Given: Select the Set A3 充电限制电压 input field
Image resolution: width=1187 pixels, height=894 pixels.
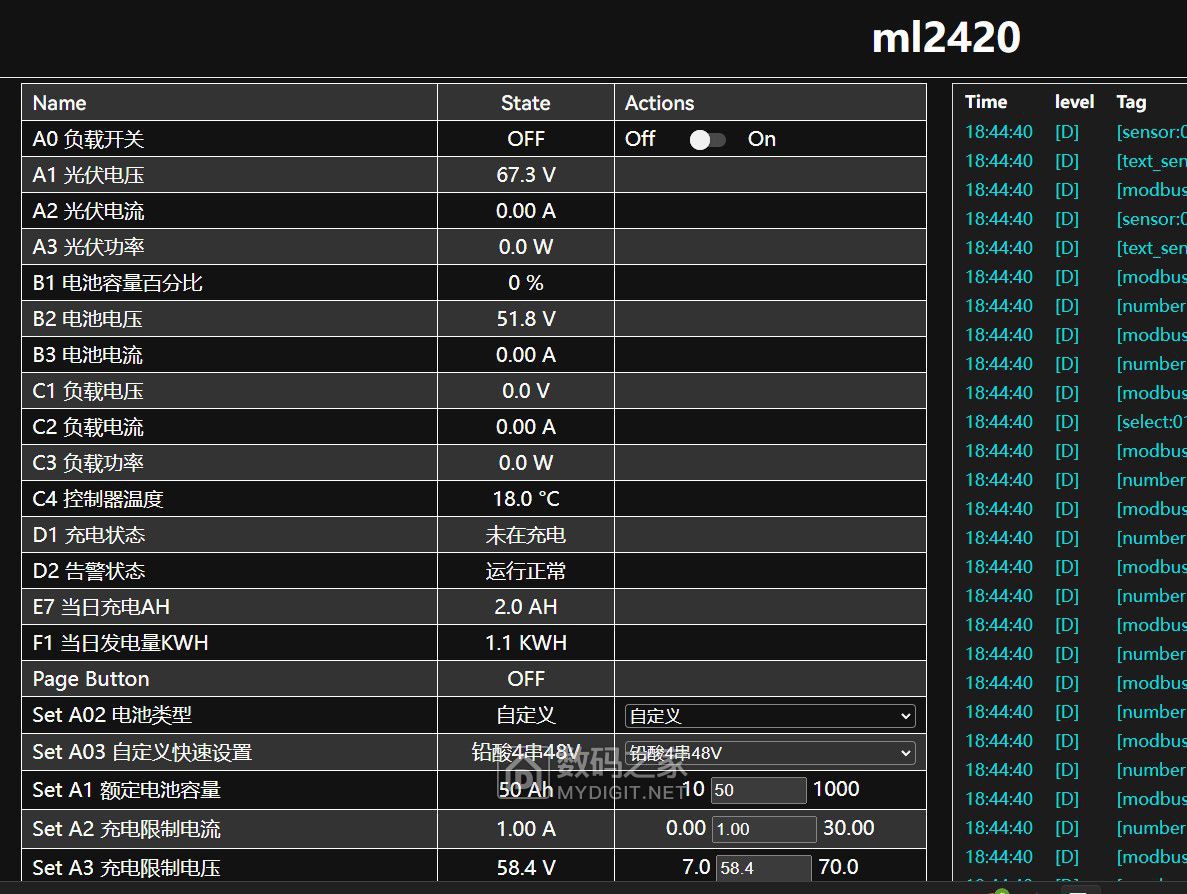Looking at the screenshot, I should click(763, 868).
